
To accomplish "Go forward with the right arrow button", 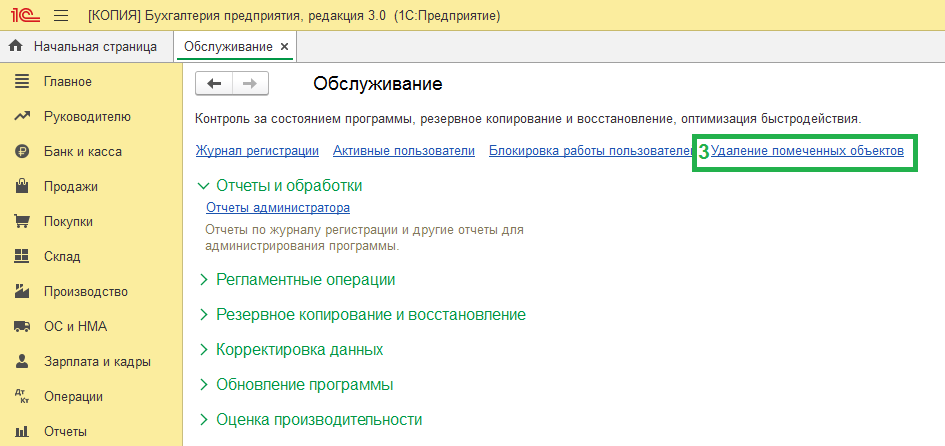I will [x=250, y=84].
